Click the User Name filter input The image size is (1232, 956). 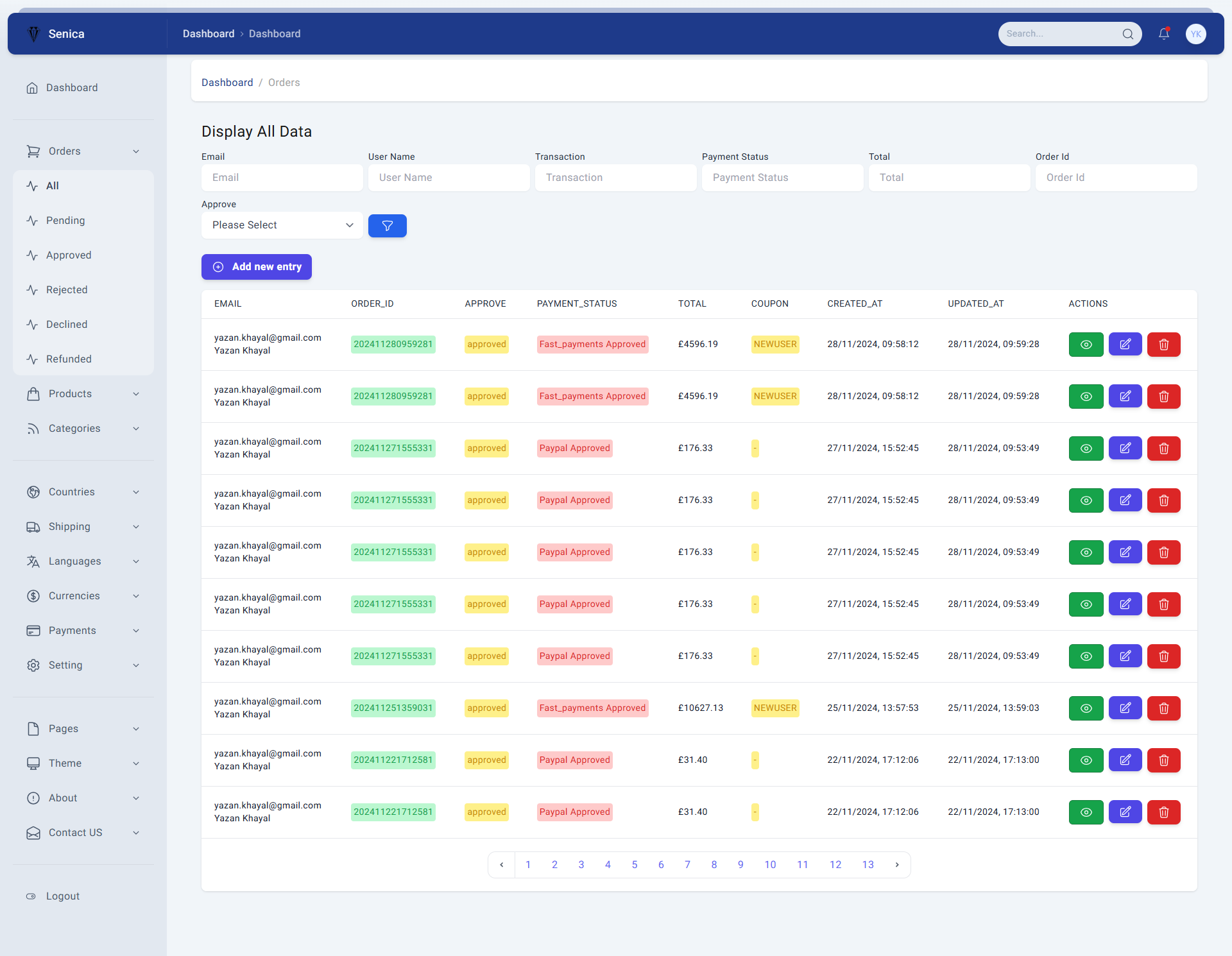[449, 178]
